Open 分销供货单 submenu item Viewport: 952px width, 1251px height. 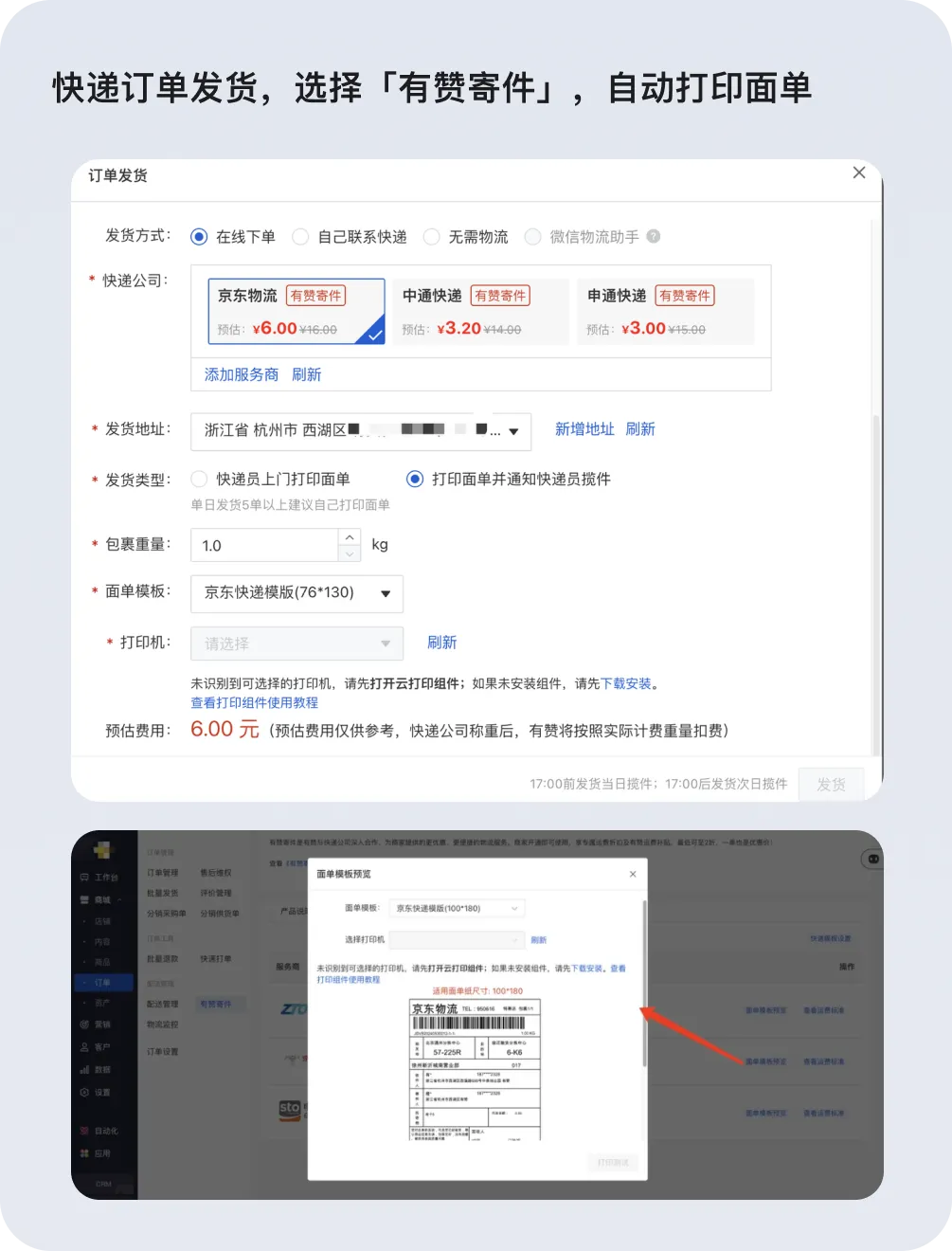220,914
